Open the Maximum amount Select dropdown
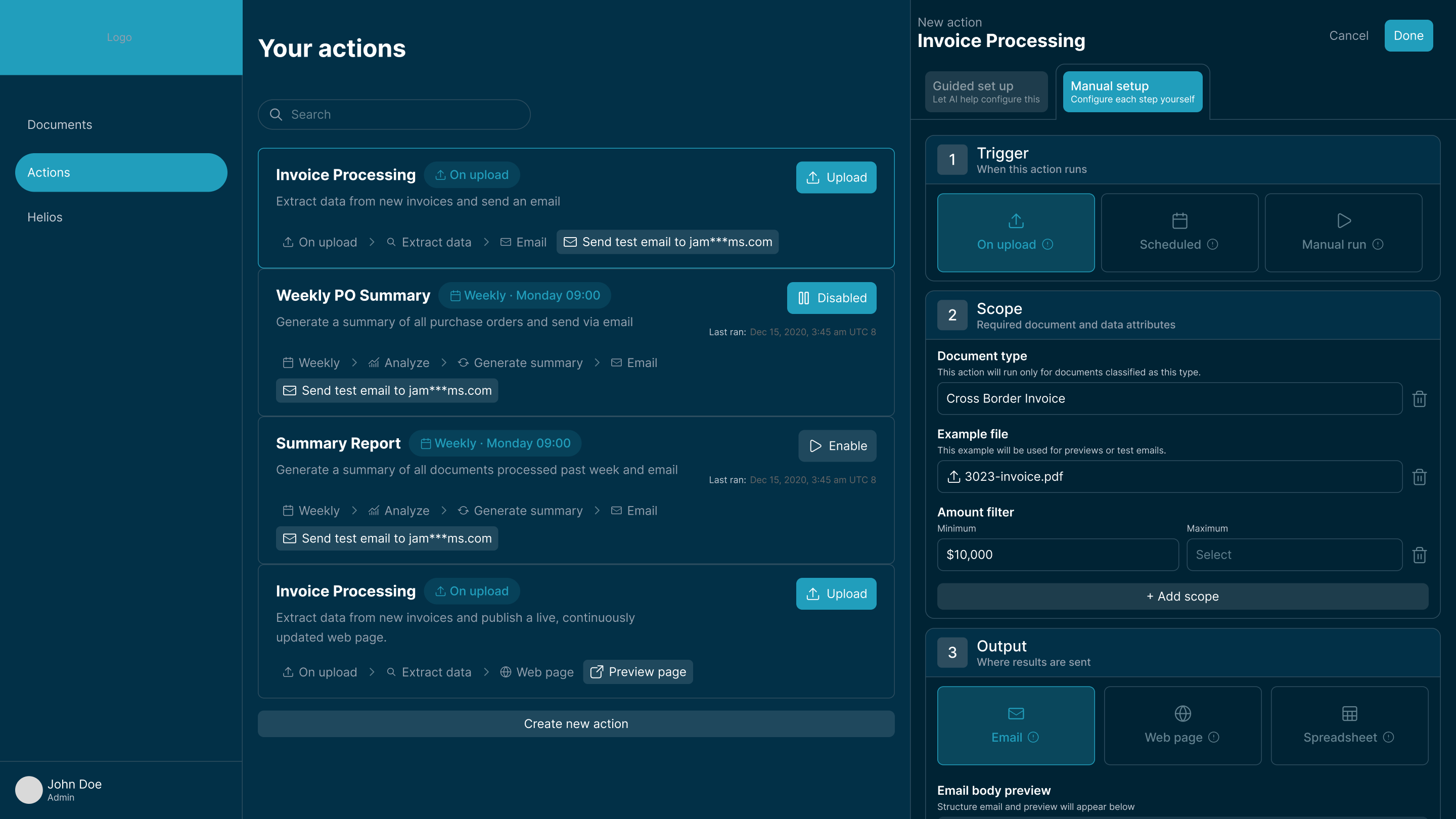The width and height of the screenshot is (1456, 819). tap(1294, 555)
